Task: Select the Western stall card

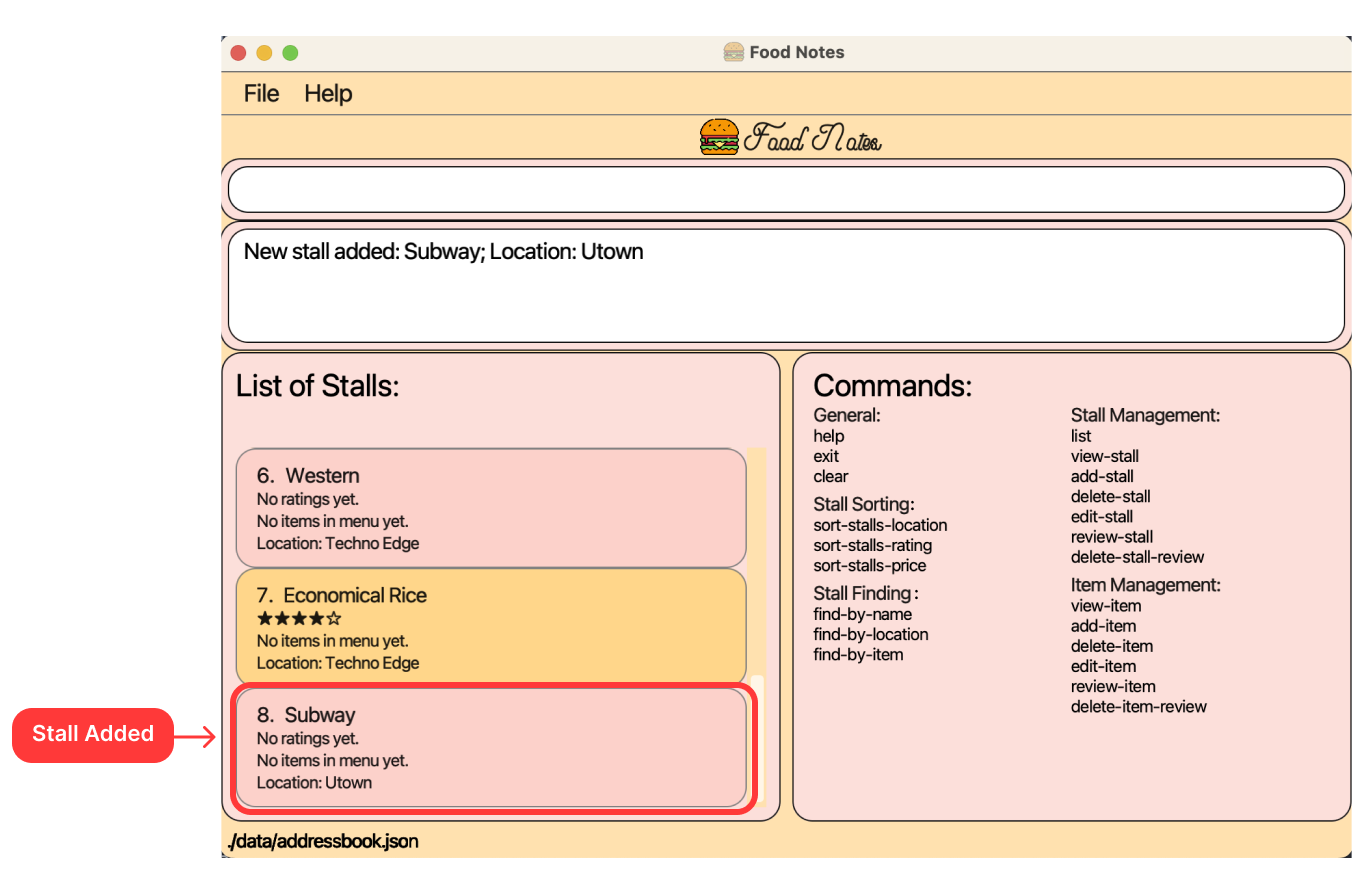Action: pyautogui.click(x=491, y=508)
